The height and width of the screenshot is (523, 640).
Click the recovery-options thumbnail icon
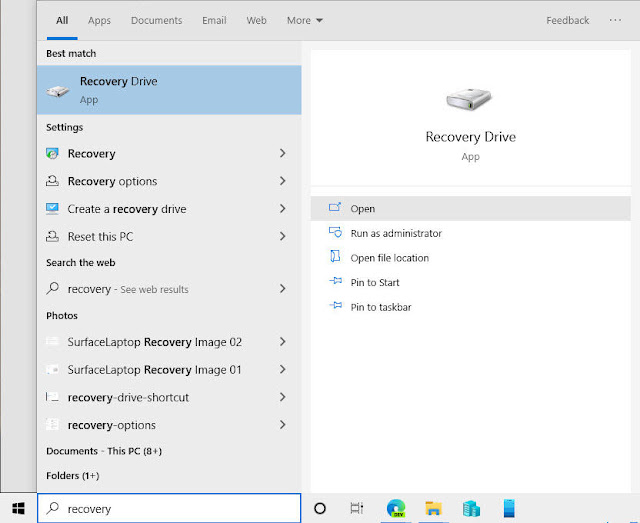click(52, 425)
